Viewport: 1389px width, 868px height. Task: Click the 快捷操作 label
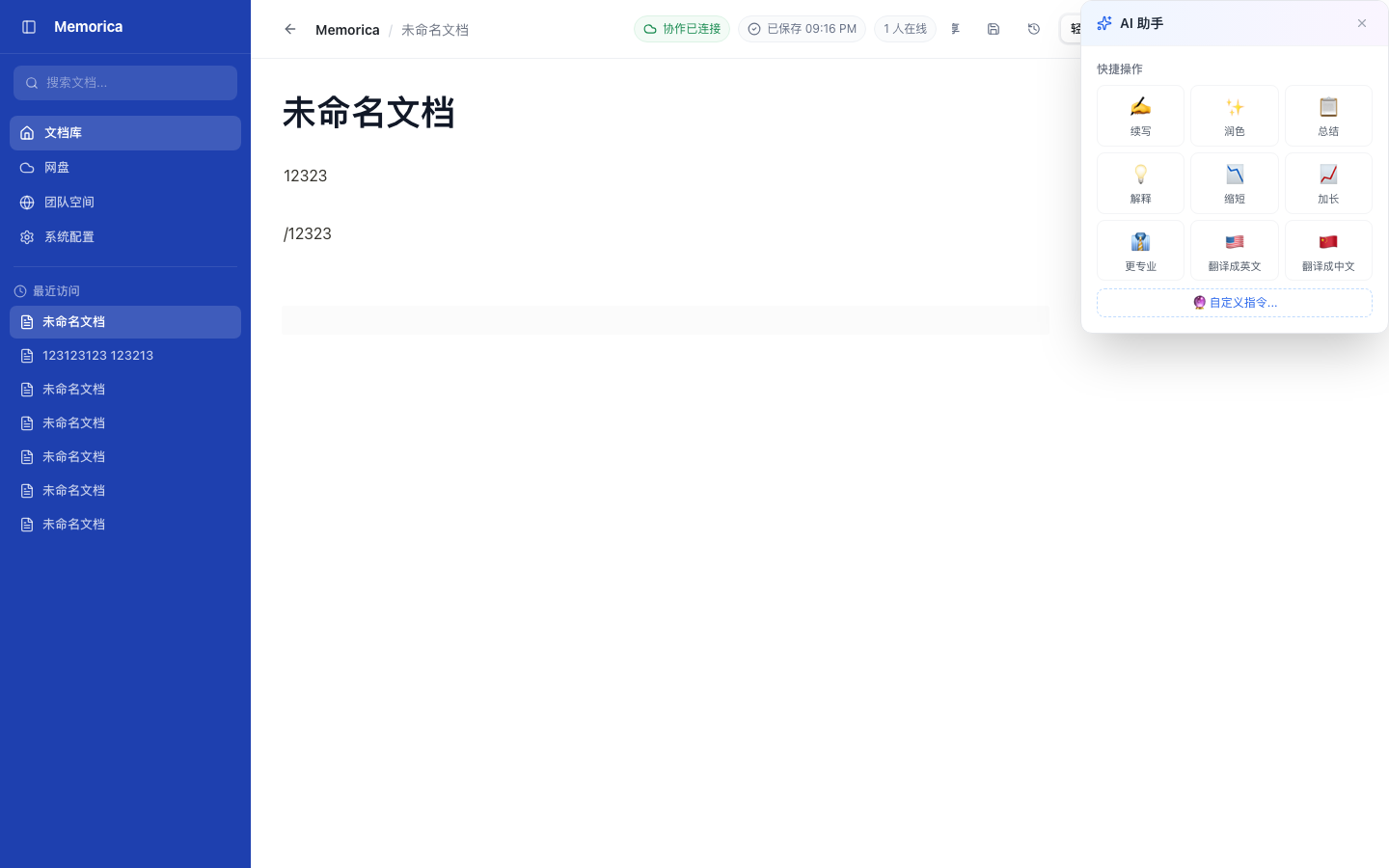(1120, 69)
